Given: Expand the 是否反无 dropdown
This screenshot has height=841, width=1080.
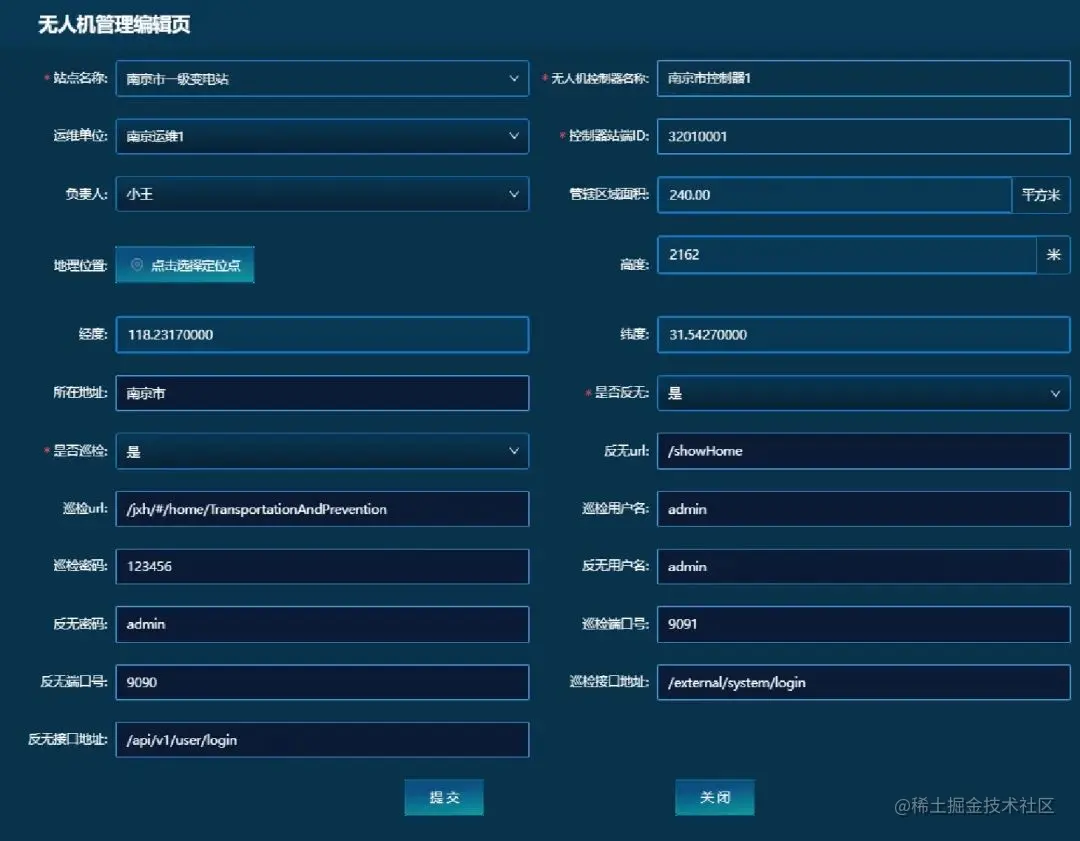Looking at the screenshot, I should pos(863,393).
